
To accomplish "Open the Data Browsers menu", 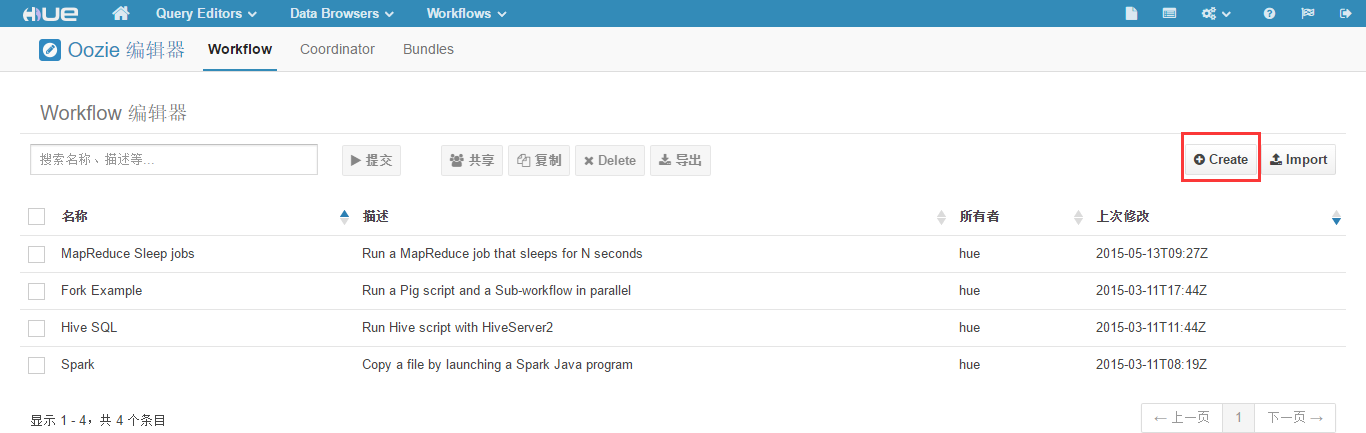I will (x=342, y=14).
